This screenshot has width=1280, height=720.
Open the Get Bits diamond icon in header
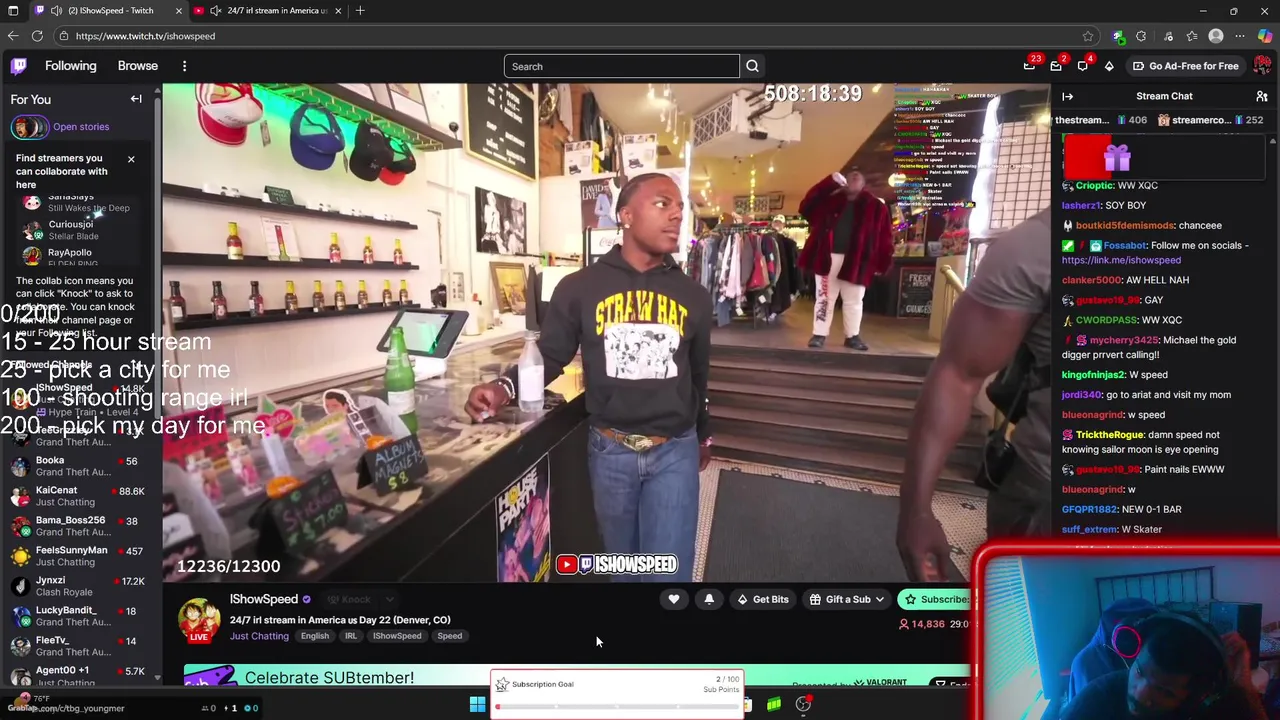click(1109, 66)
